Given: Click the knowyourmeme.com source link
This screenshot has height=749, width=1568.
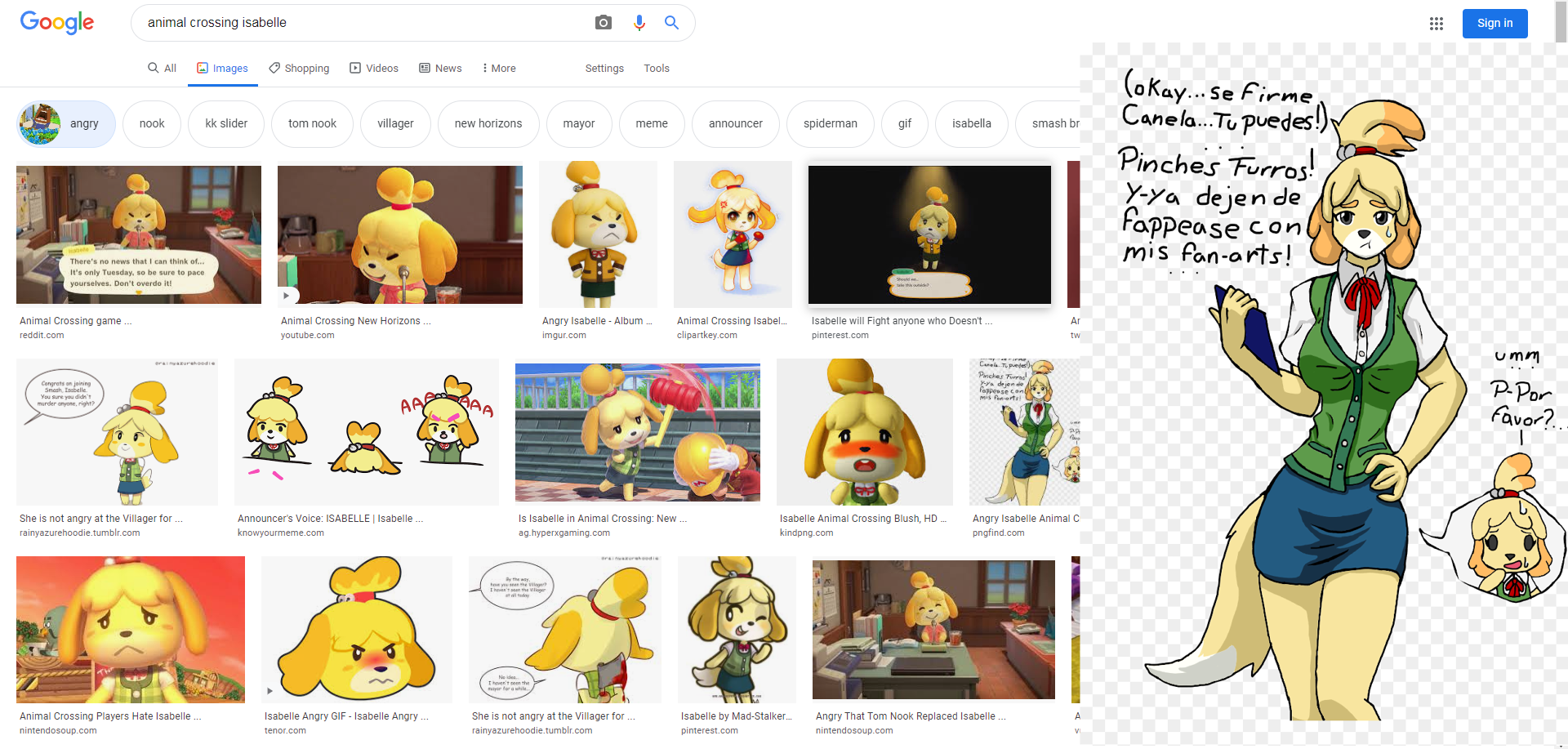Looking at the screenshot, I should tap(281, 533).
